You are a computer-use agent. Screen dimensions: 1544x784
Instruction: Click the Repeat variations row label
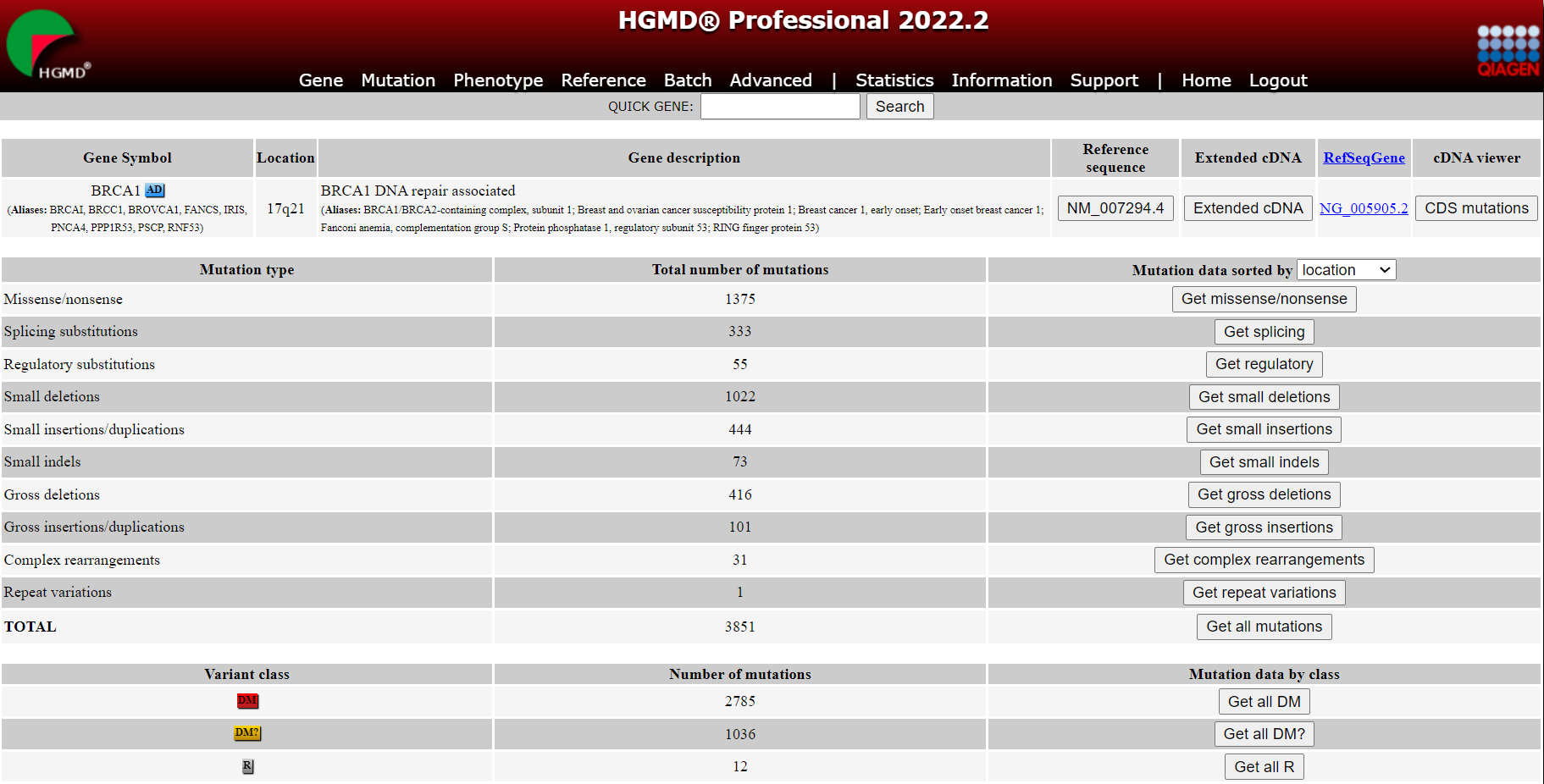click(58, 593)
